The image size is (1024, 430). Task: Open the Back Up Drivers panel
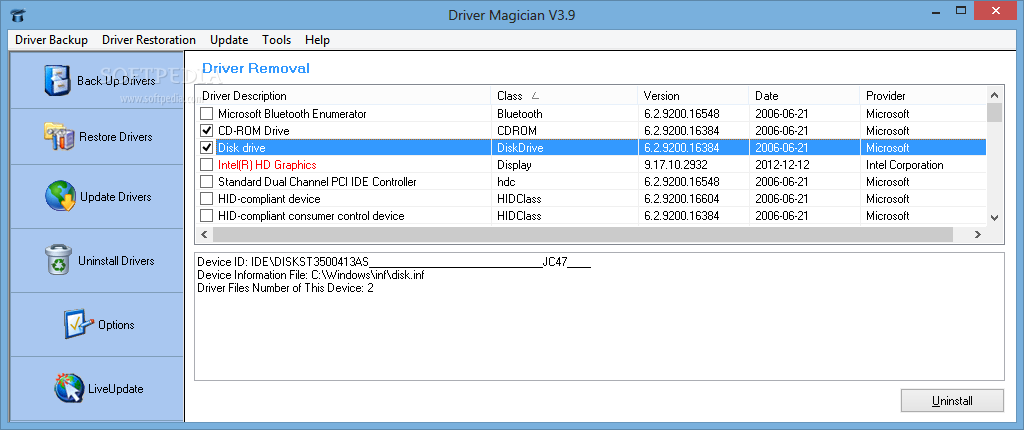(97, 81)
